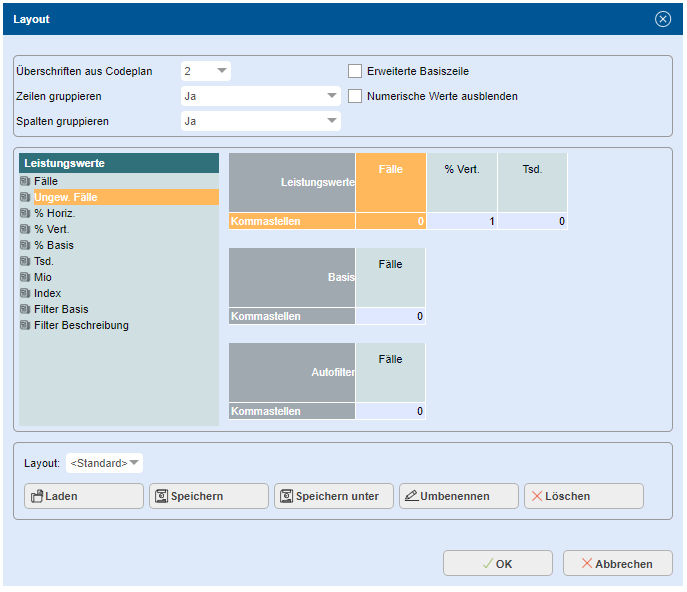Select the orange Fälle column header
687x592 pixels.
point(390,182)
